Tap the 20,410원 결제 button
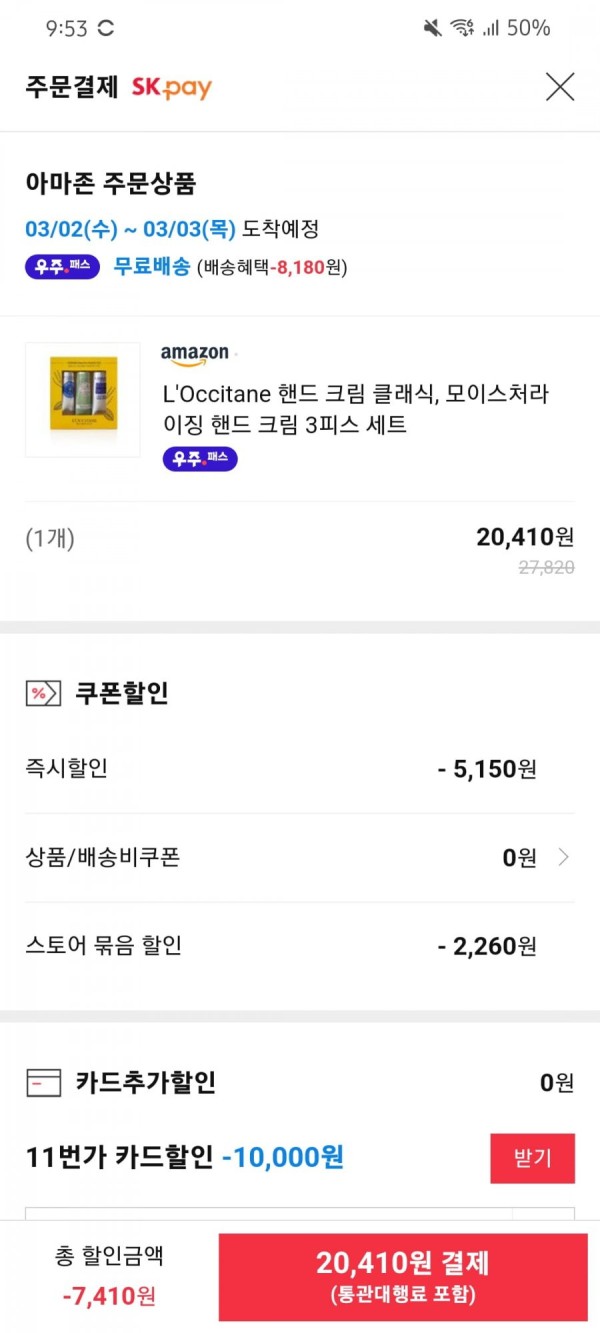This screenshot has width=600, height=1333. 404,1277
